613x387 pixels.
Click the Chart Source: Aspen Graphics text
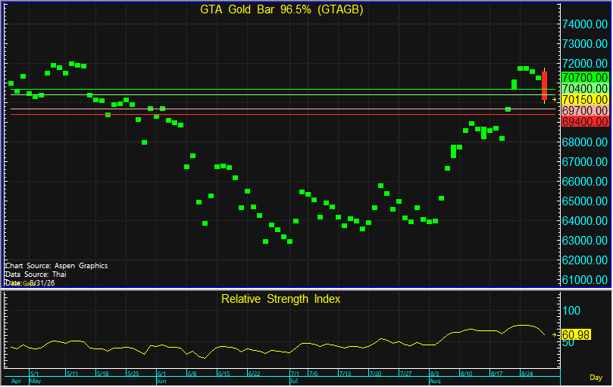(x=56, y=265)
